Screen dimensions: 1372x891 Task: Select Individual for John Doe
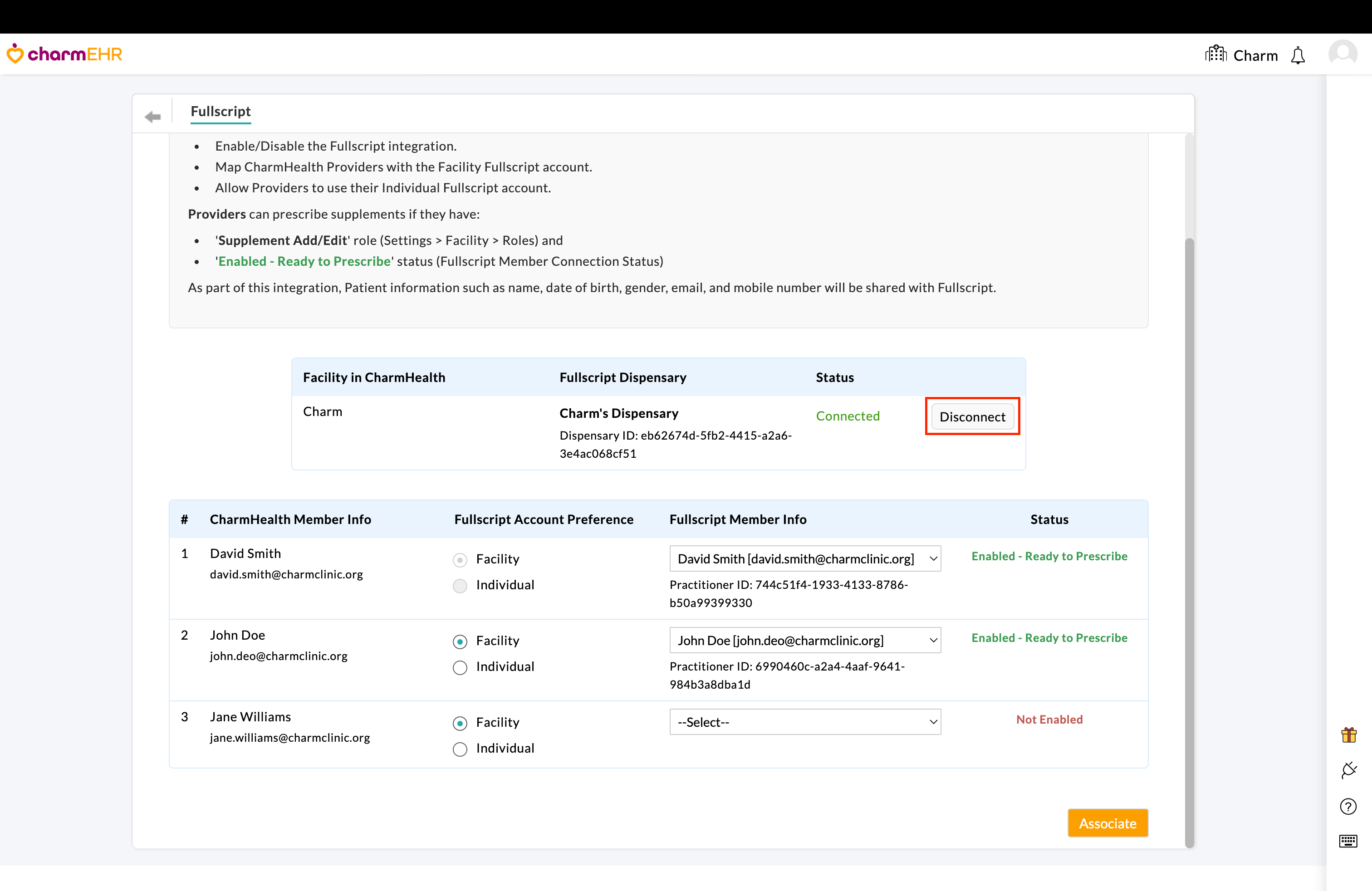click(460, 667)
